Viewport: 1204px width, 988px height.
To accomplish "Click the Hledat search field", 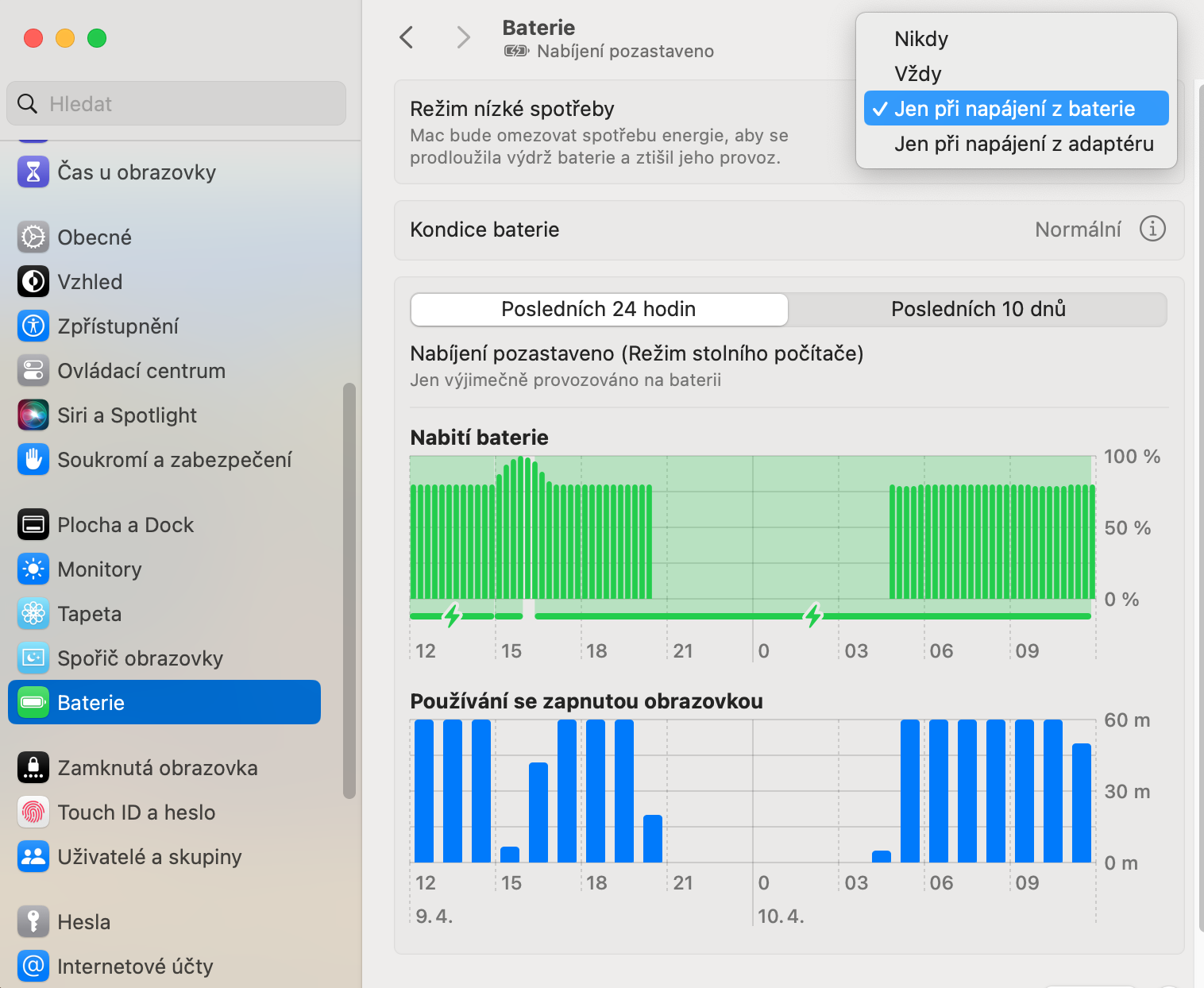I will coord(176,104).
